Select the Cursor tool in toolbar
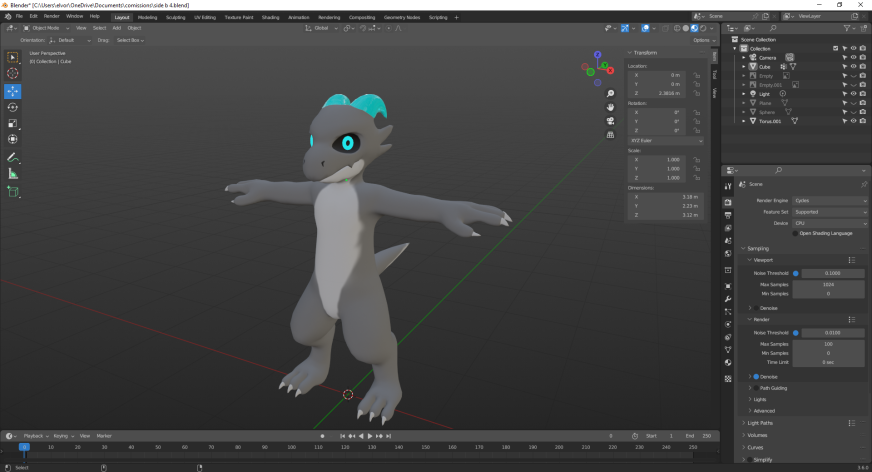 click(x=13, y=73)
